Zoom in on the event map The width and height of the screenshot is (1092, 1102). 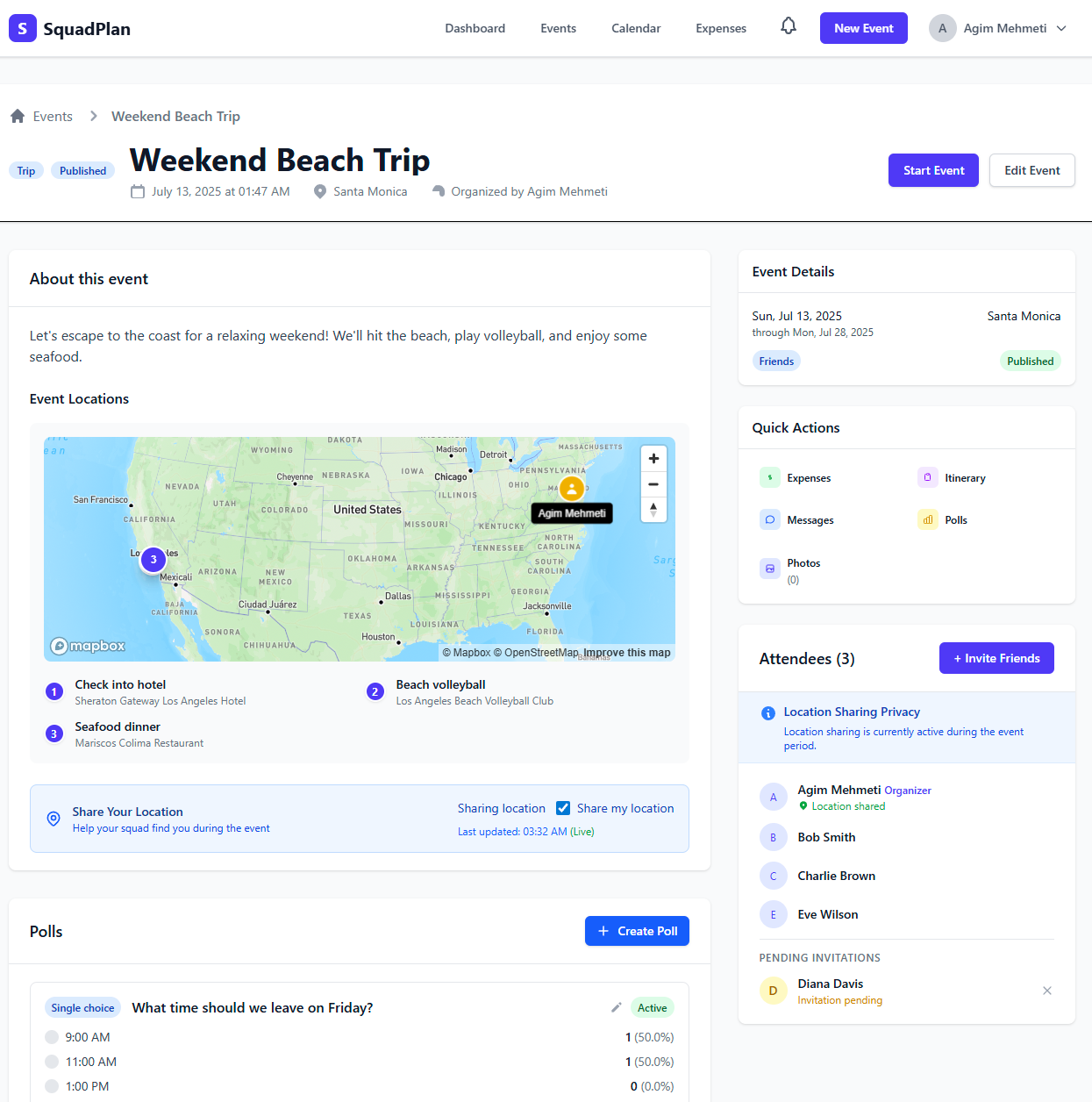pos(653,457)
